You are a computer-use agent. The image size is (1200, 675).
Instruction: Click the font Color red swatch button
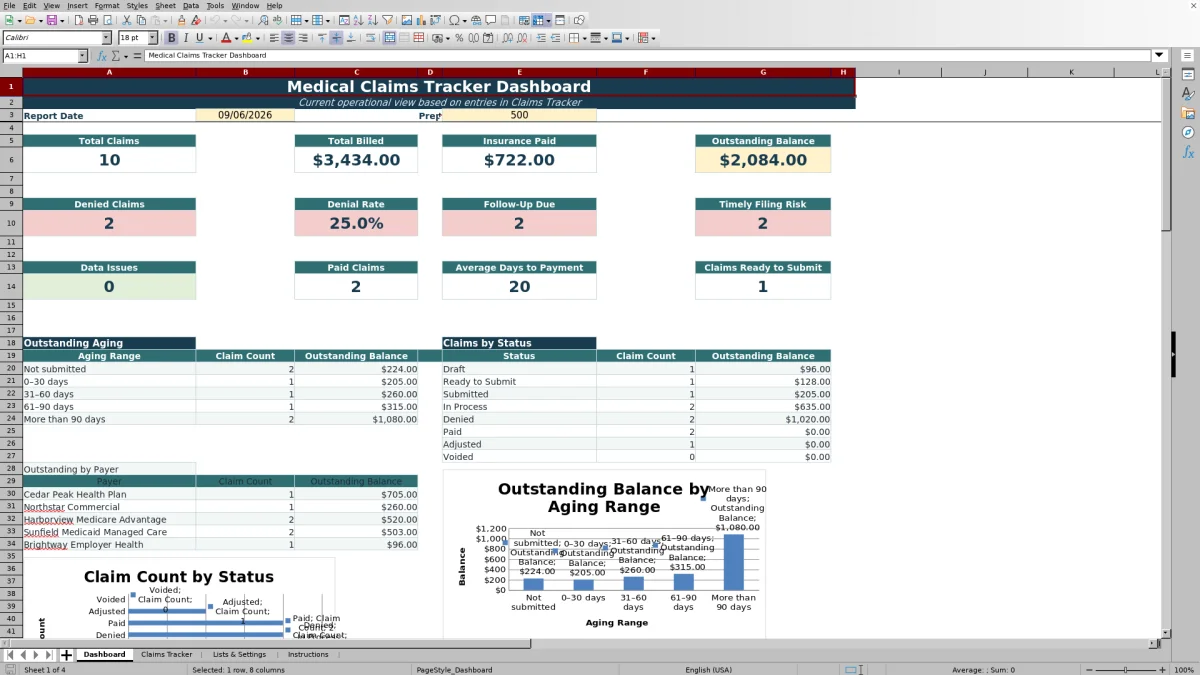[226, 38]
